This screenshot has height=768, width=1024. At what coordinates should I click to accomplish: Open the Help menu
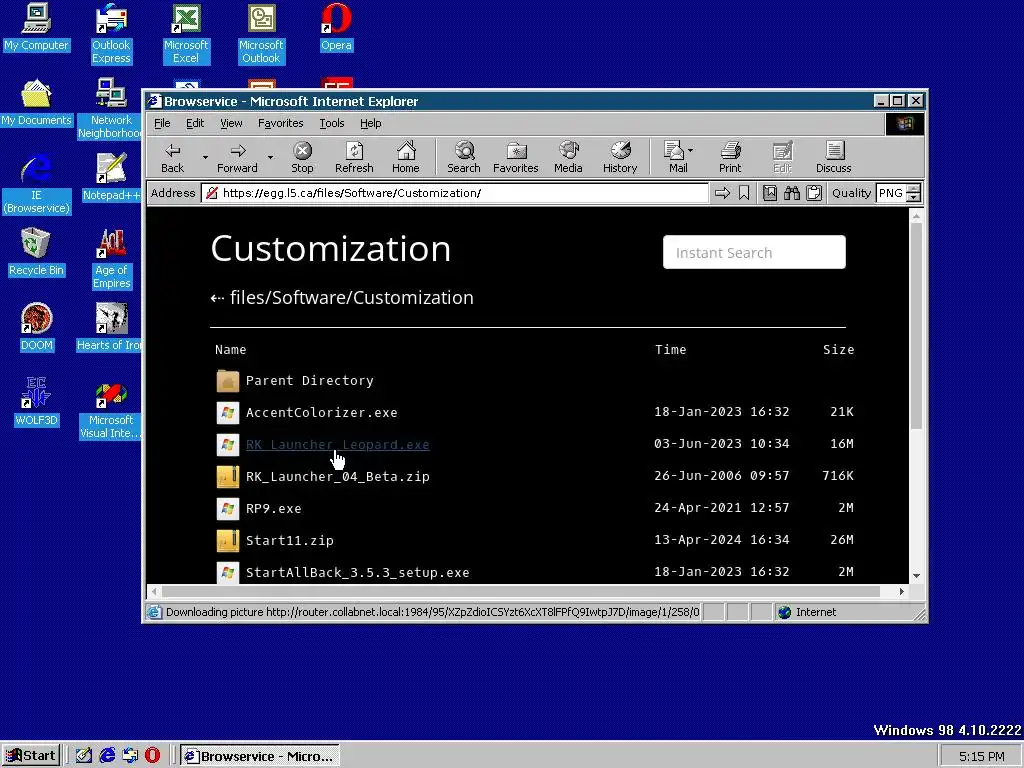(370, 123)
